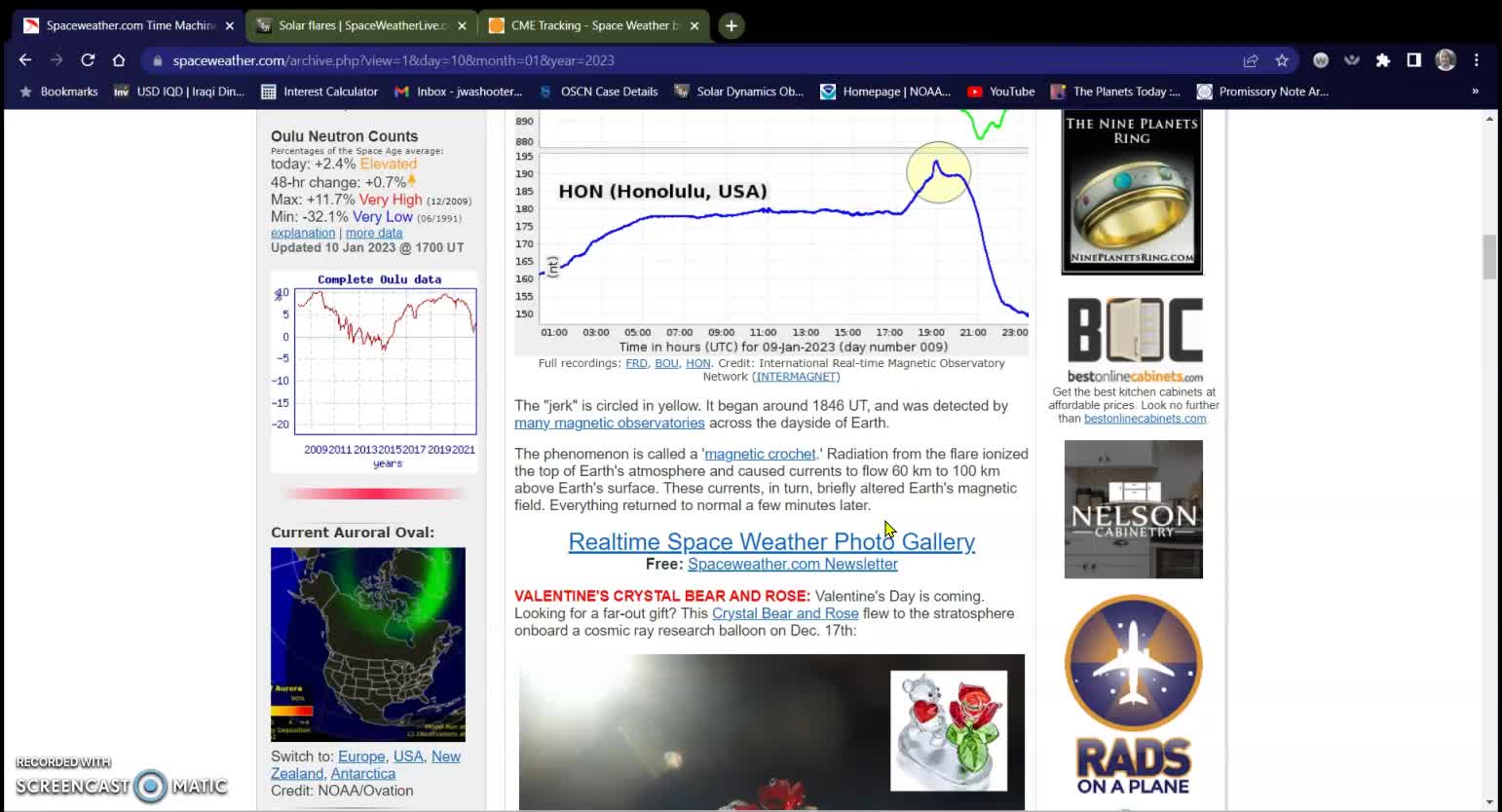Open the FRD full recording link
The width and height of the screenshot is (1502, 812).
[x=636, y=363]
